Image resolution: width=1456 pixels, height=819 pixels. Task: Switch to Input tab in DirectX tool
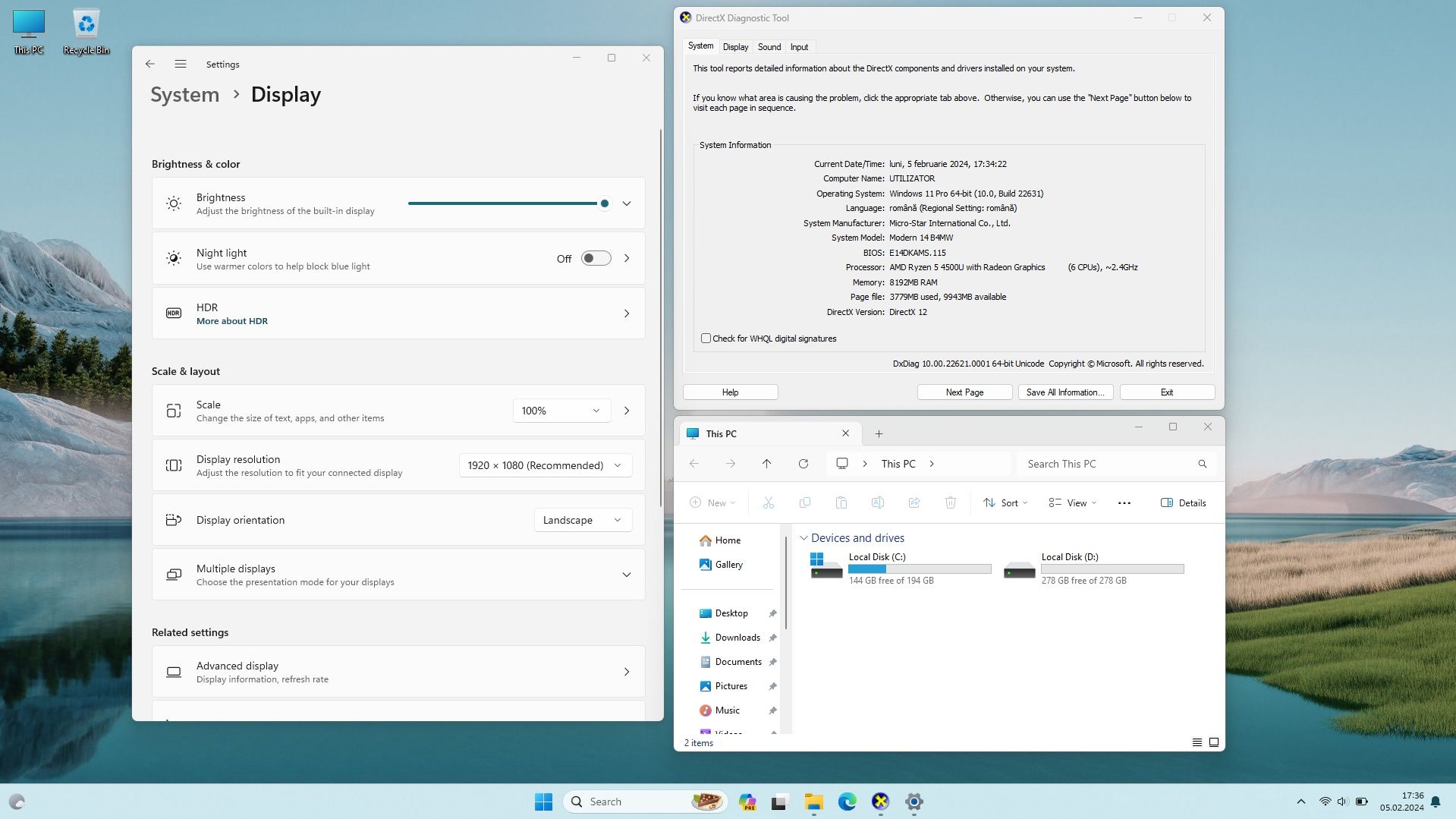pos(799,47)
